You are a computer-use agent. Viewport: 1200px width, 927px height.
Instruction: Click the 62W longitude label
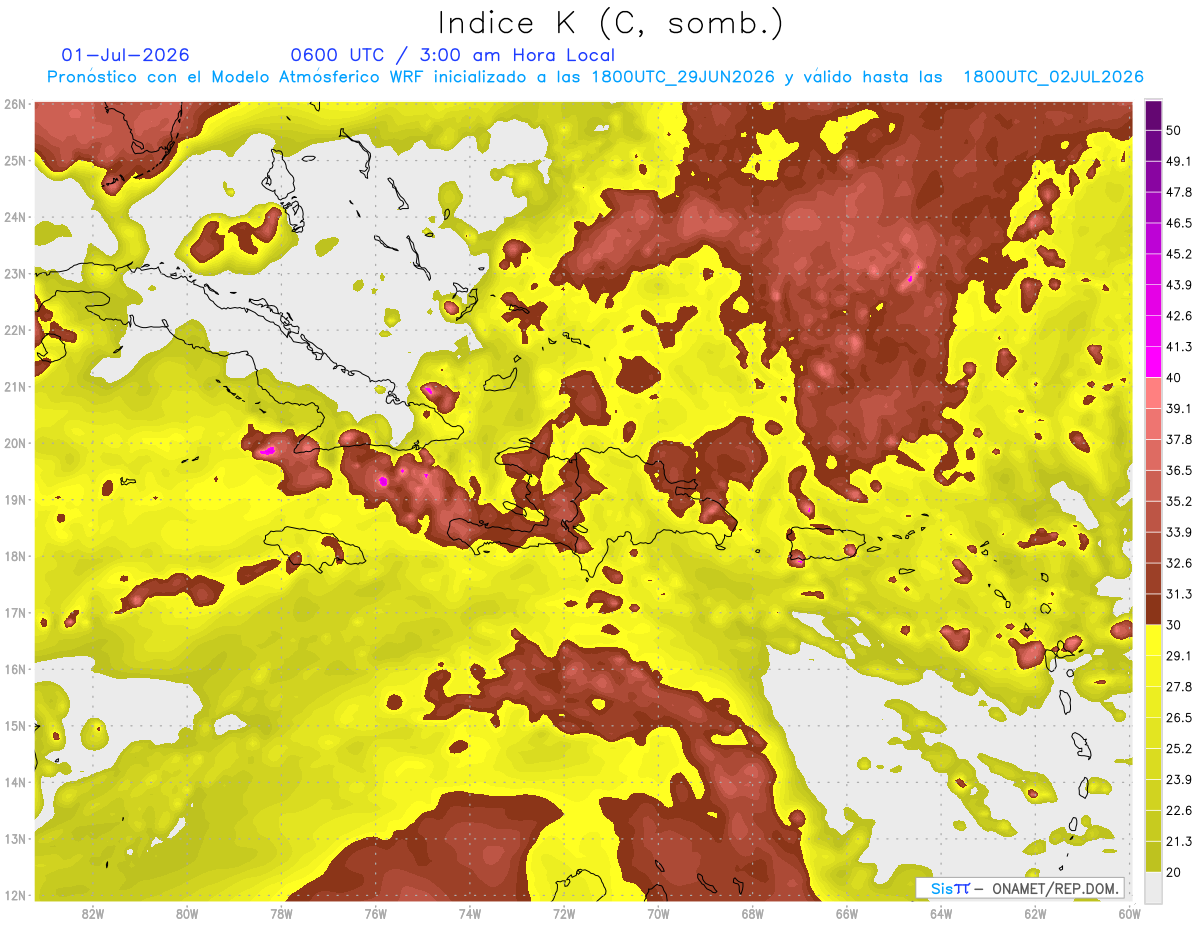(1035, 913)
